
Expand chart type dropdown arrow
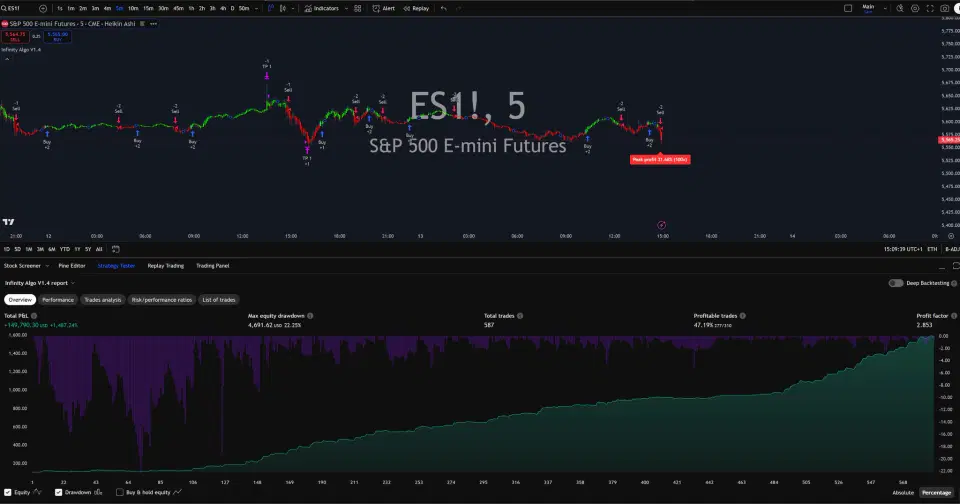click(x=293, y=9)
